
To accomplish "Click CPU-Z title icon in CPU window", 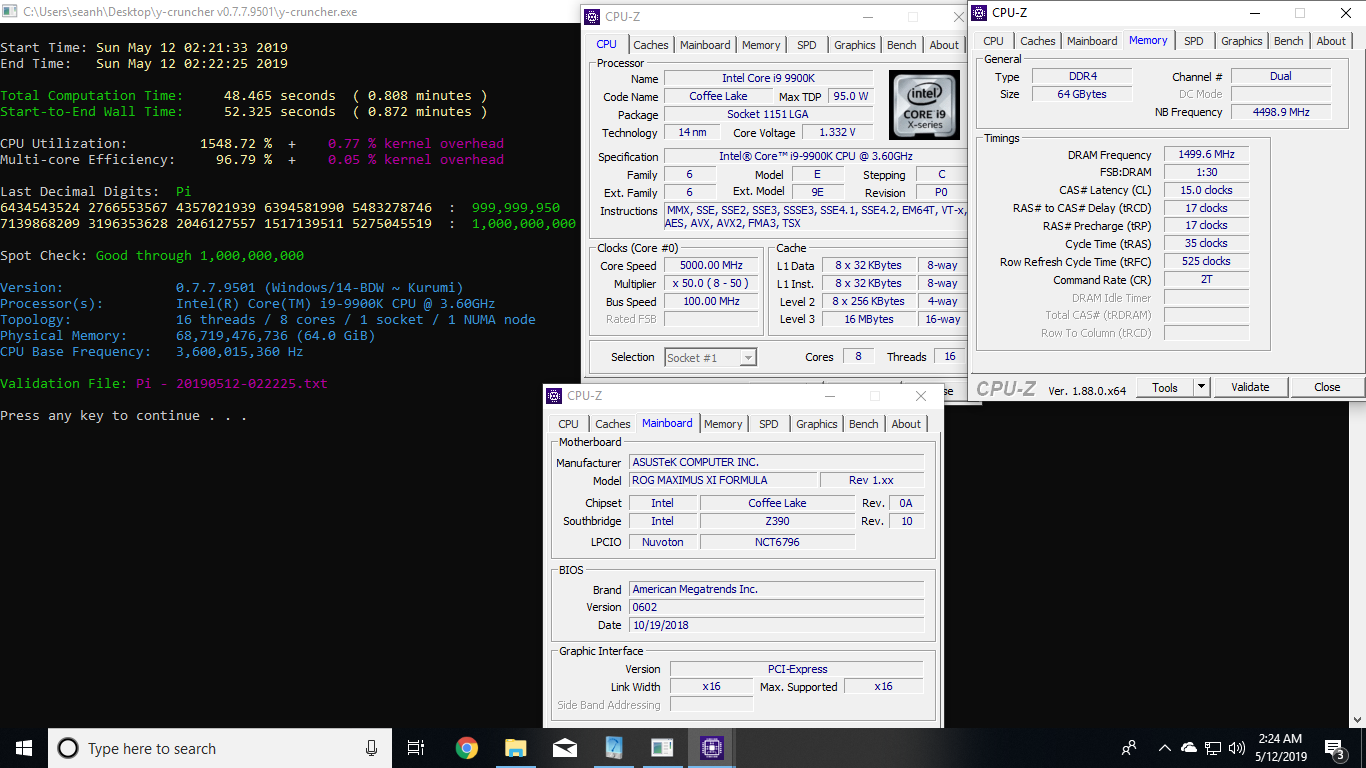I will (x=592, y=17).
